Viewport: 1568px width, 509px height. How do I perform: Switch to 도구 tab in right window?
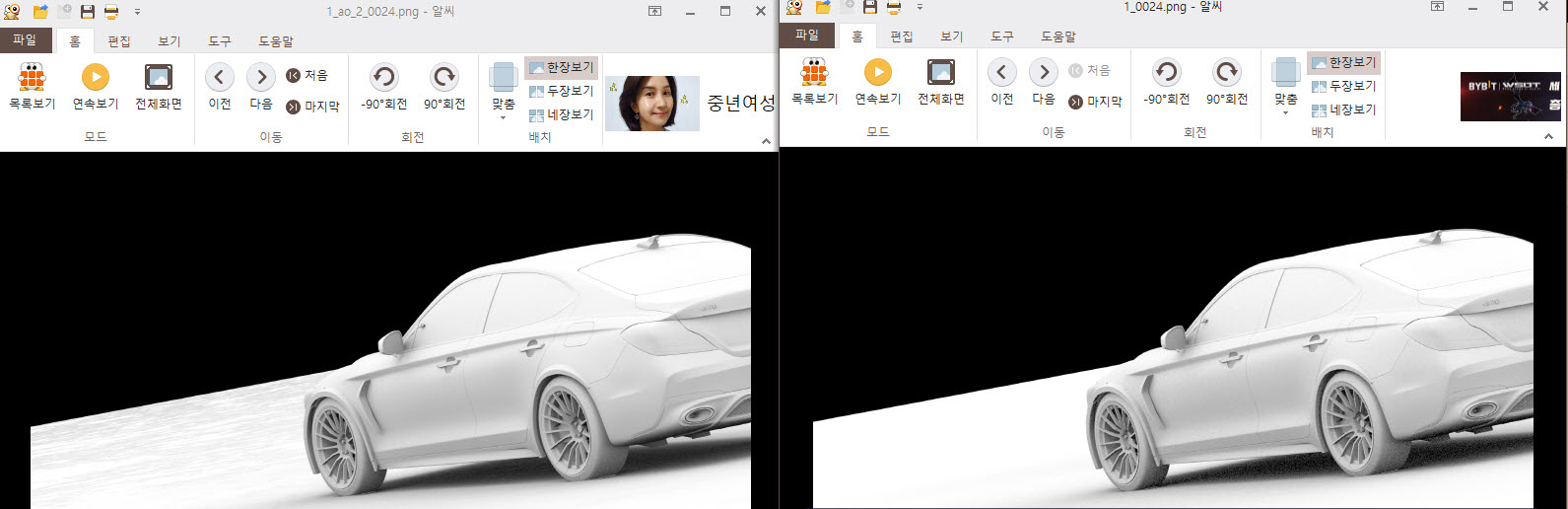click(x=1002, y=36)
